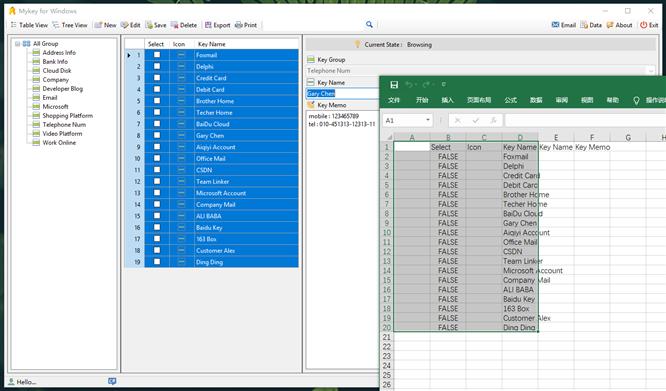Collapse the All Group tree node
The height and width of the screenshot is (391, 666).
tap(17, 43)
